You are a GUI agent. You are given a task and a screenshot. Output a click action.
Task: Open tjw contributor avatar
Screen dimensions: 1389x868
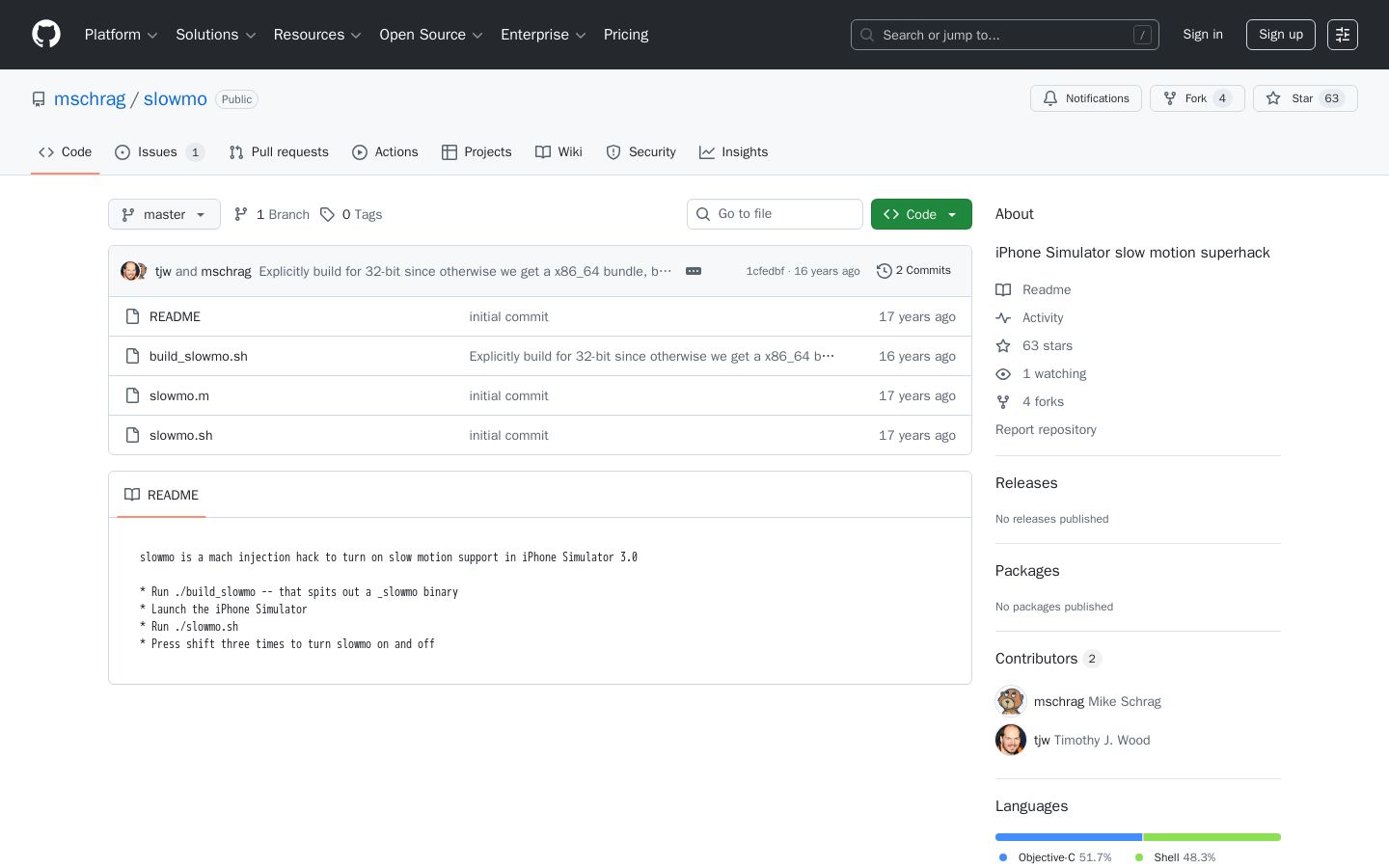click(1011, 740)
